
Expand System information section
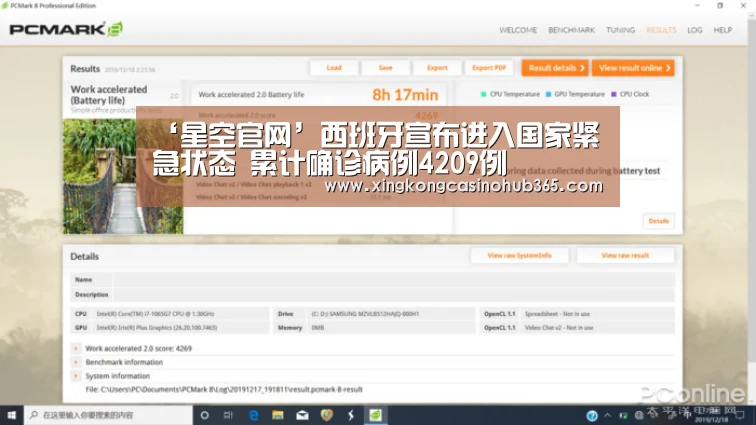pyautogui.click(x=76, y=376)
